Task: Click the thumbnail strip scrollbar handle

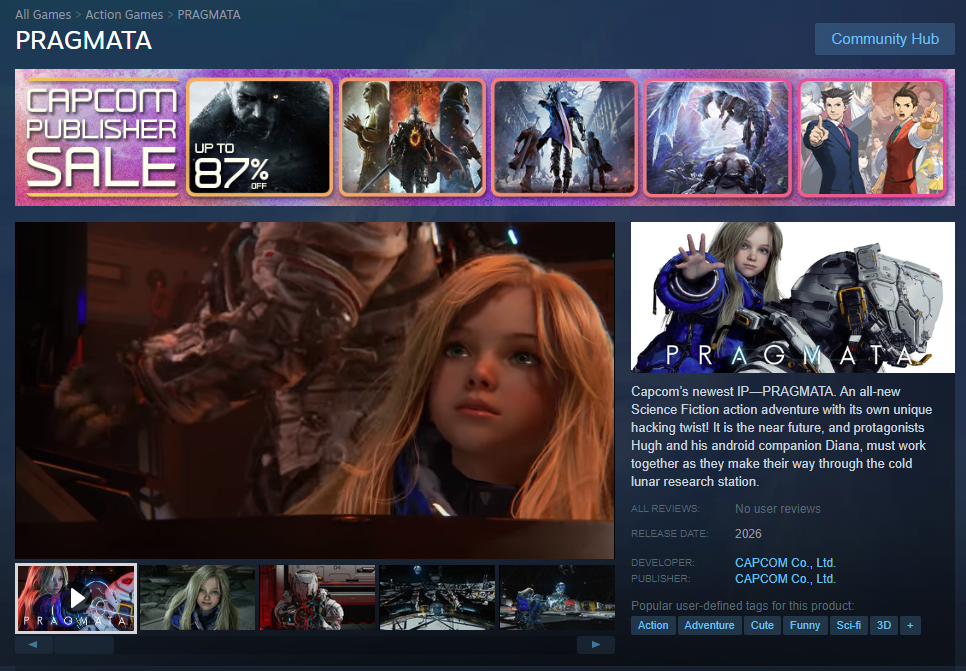Action: 84,645
